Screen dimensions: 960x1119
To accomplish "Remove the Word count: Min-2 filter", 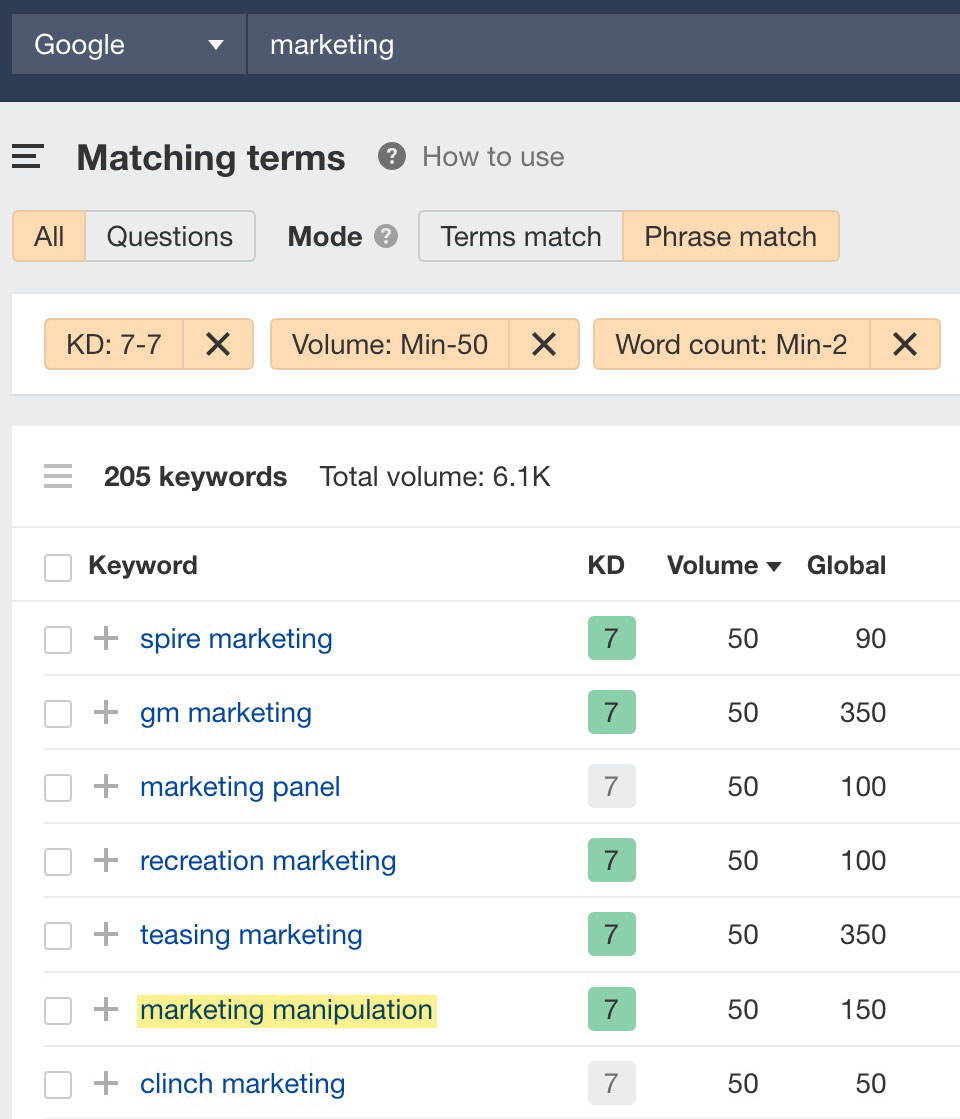I will [904, 345].
